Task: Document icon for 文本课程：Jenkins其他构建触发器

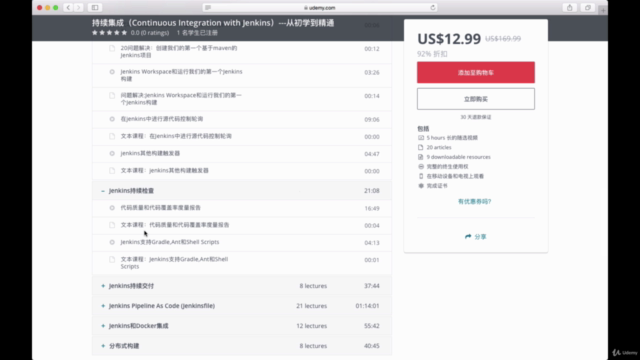Action: [x=112, y=170]
